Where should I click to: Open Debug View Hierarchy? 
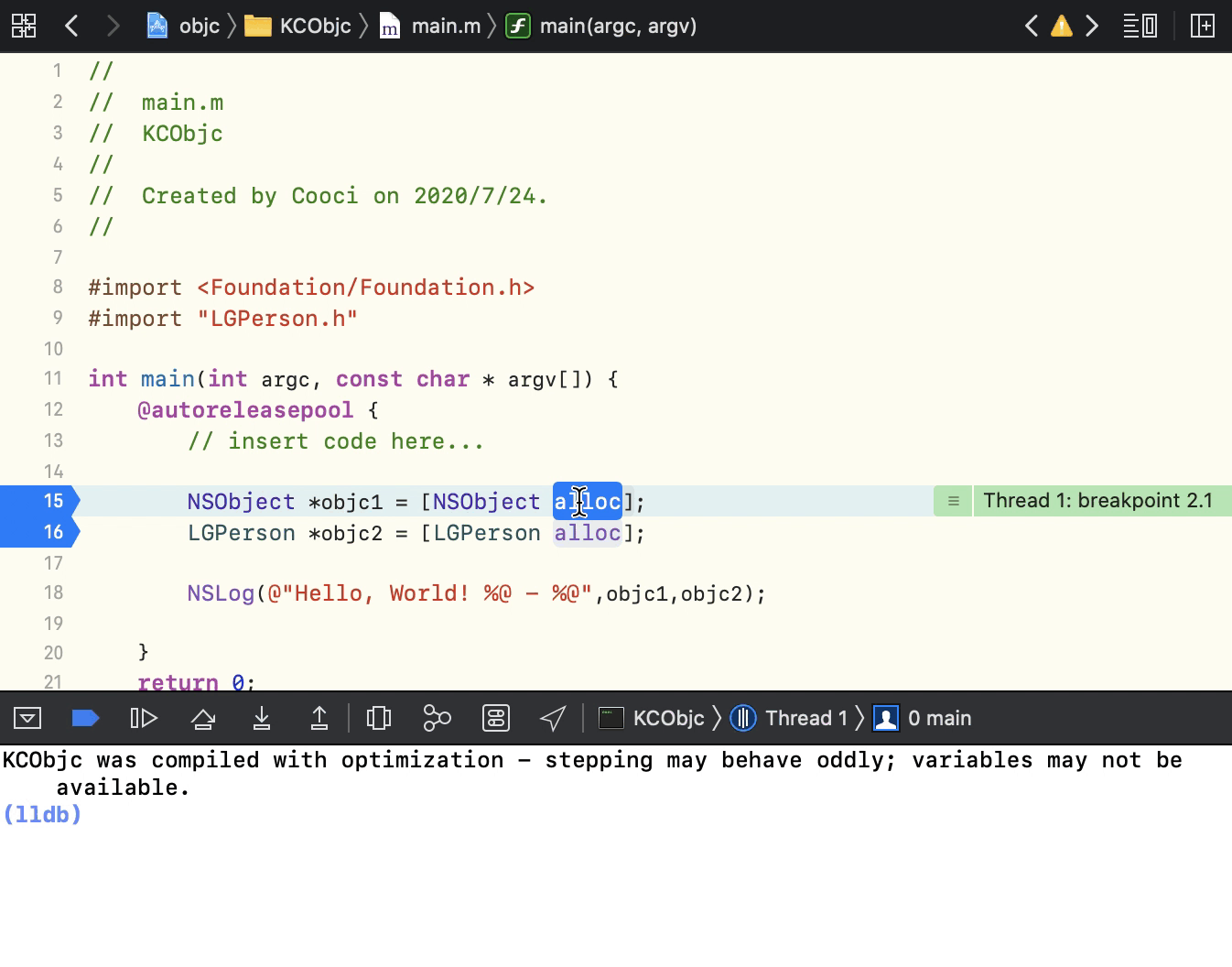[x=379, y=718]
